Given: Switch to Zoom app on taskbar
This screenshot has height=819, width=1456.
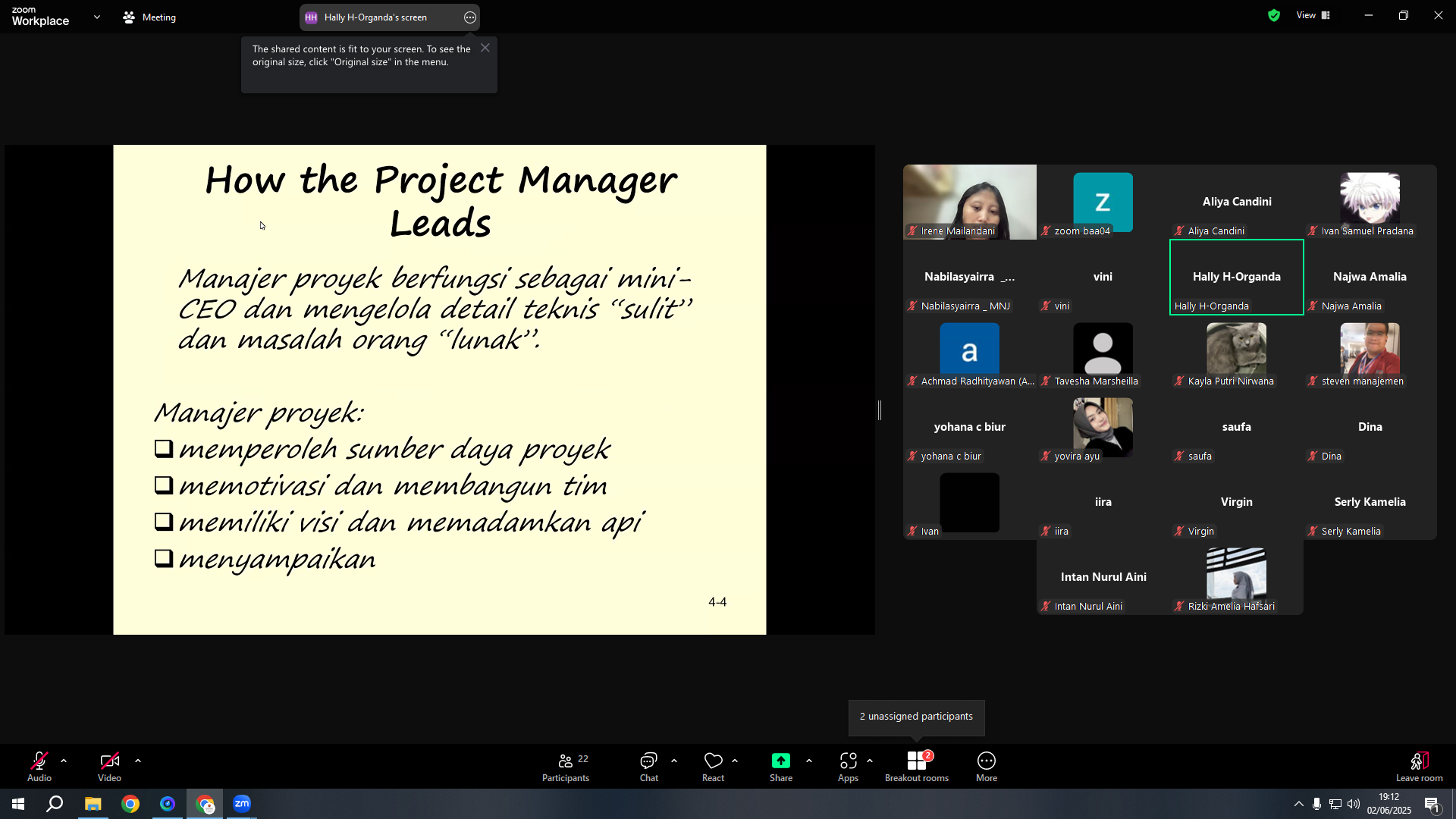Looking at the screenshot, I should point(242,804).
